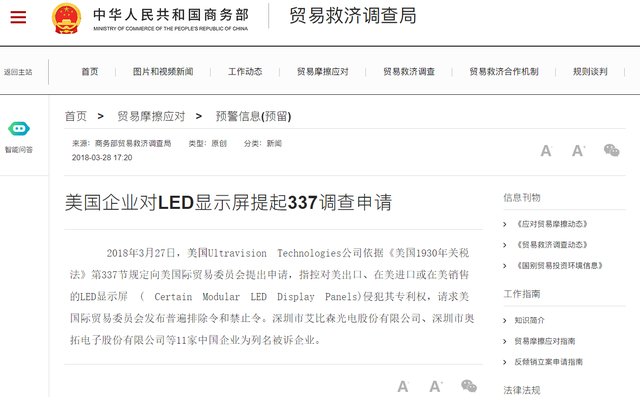Open 反倾销立案申请指南 link
Image resolution: width=640 pixels, height=397 pixels.
click(548, 362)
